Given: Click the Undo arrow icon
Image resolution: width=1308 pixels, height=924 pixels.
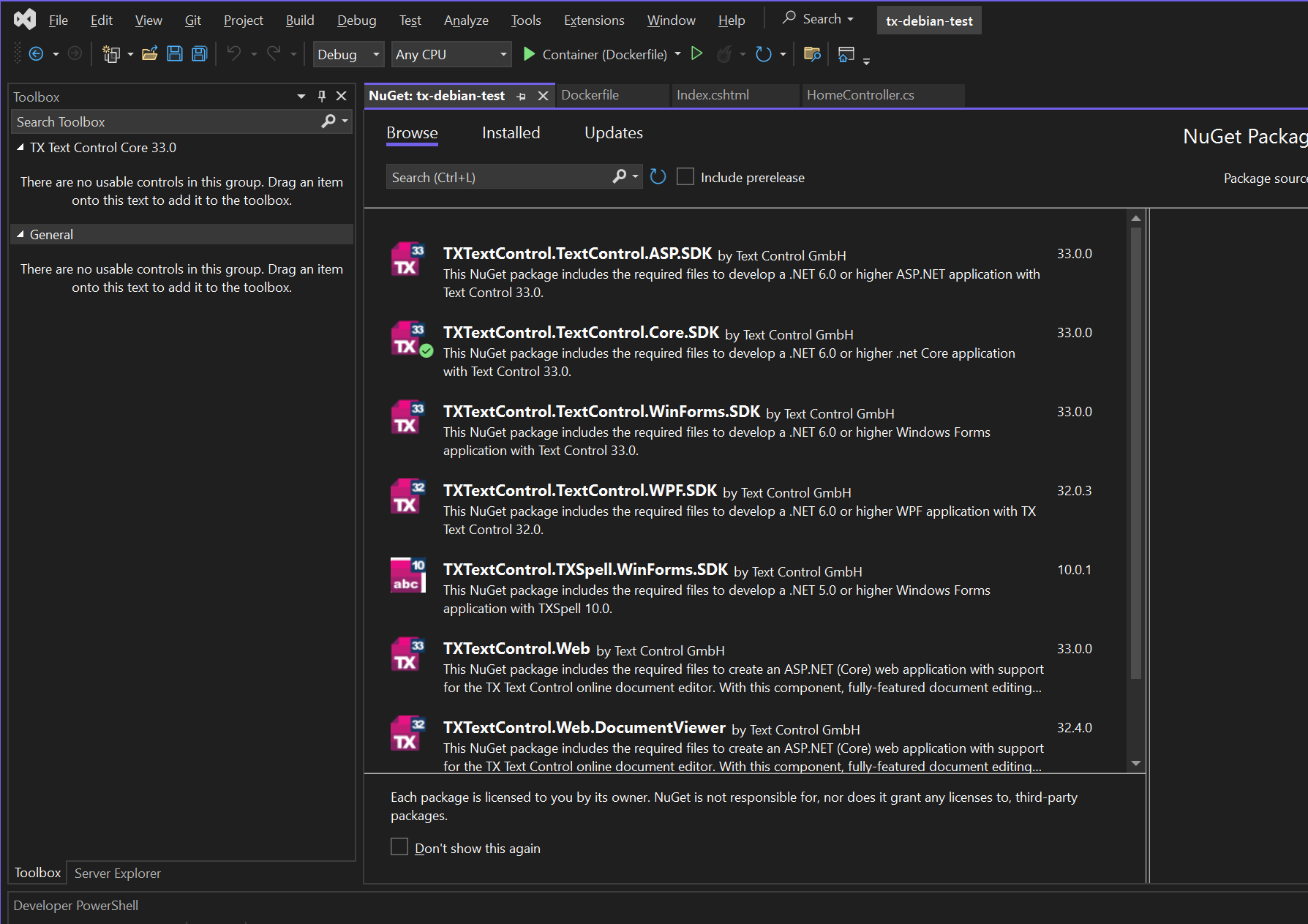Looking at the screenshot, I should [234, 54].
